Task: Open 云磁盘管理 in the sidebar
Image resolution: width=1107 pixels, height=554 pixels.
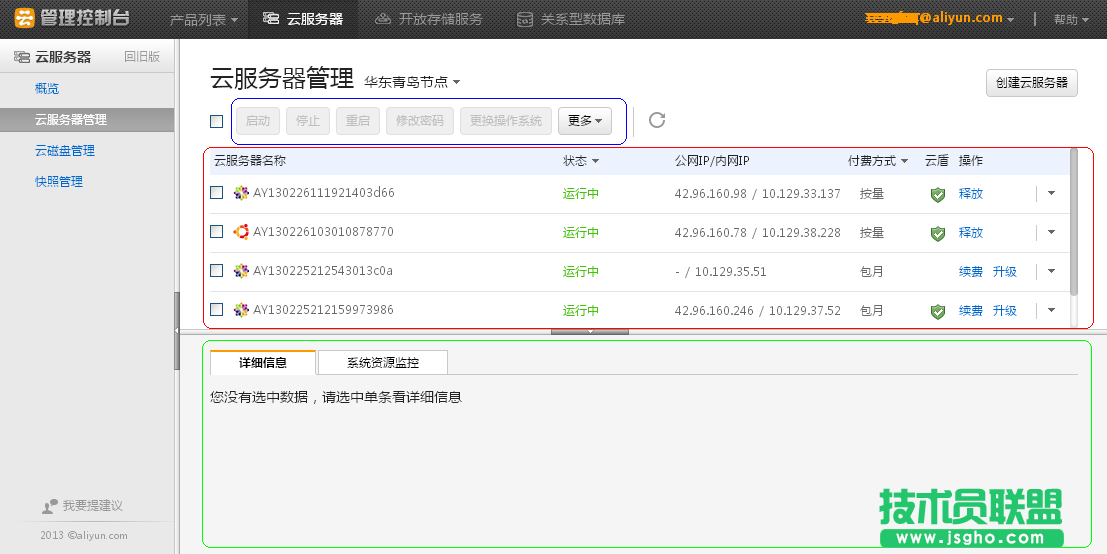Action: click(x=64, y=150)
